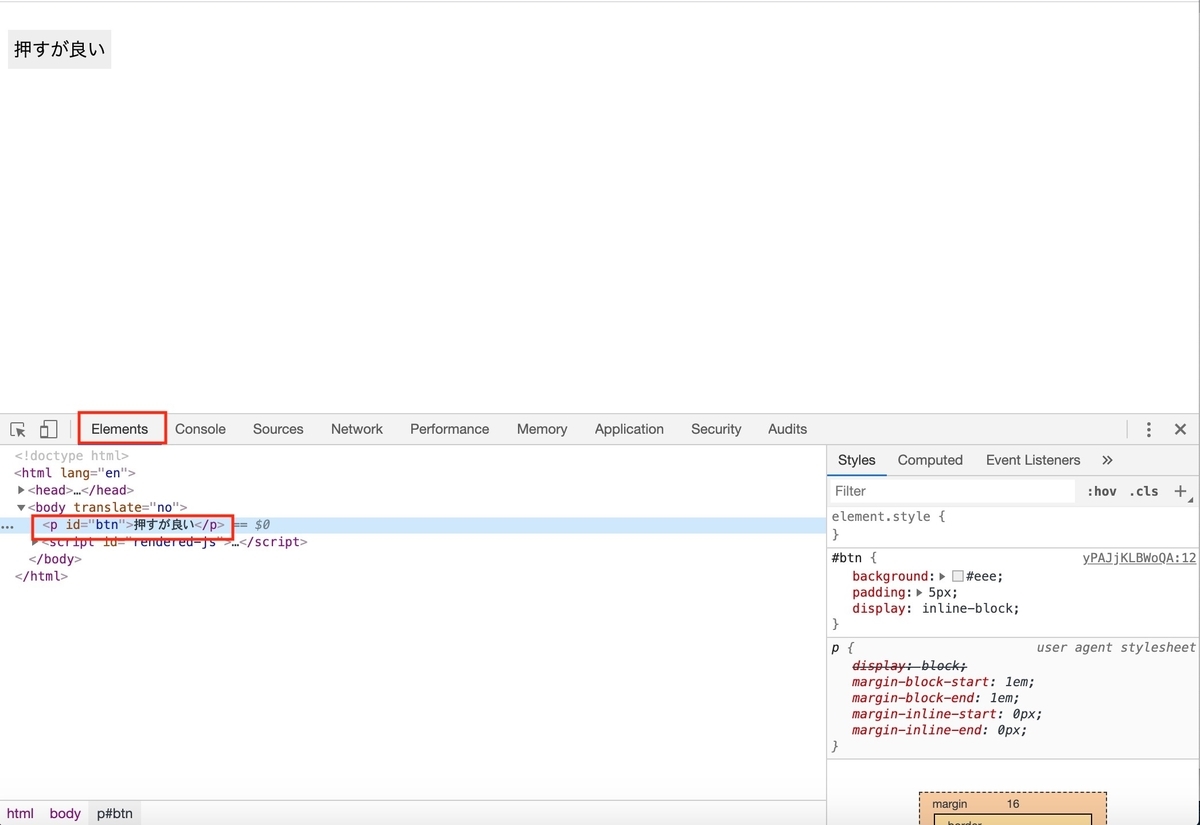Open the Network tab
Image resolution: width=1200 pixels, height=825 pixels.
pyautogui.click(x=357, y=429)
